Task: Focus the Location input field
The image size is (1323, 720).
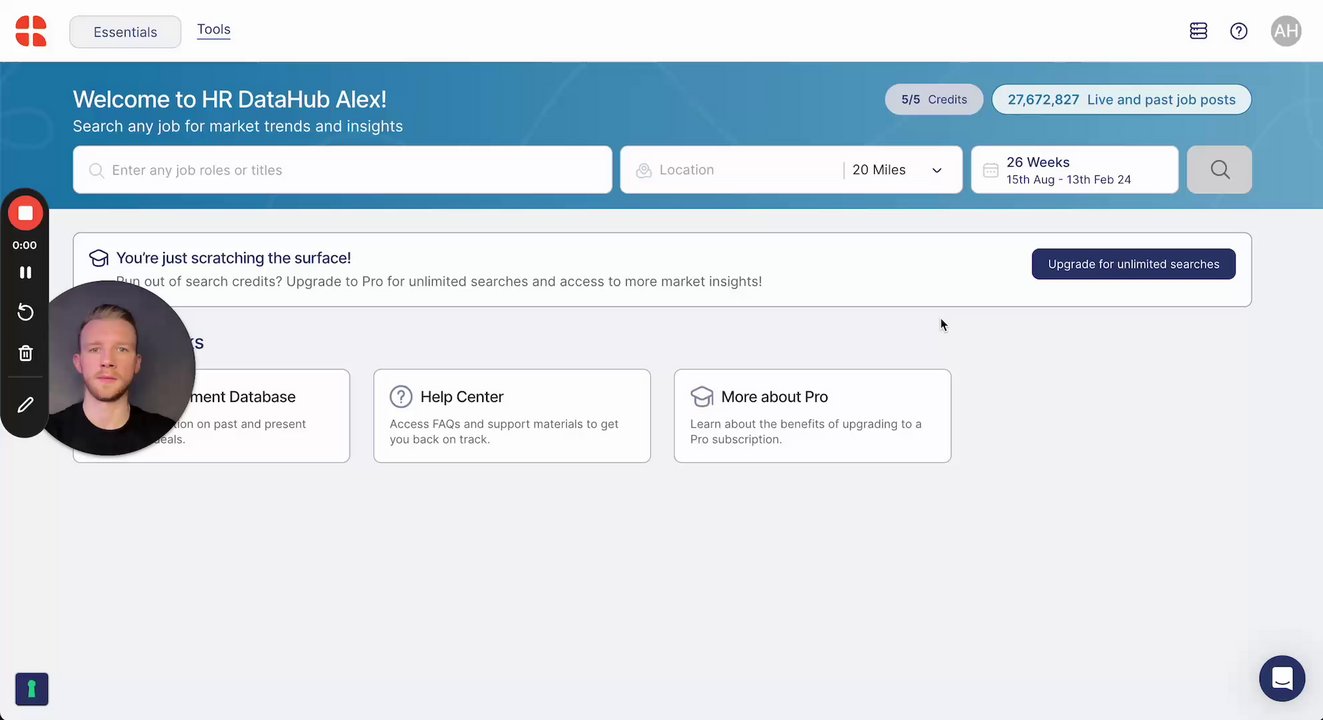Action: pyautogui.click(x=742, y=170)
